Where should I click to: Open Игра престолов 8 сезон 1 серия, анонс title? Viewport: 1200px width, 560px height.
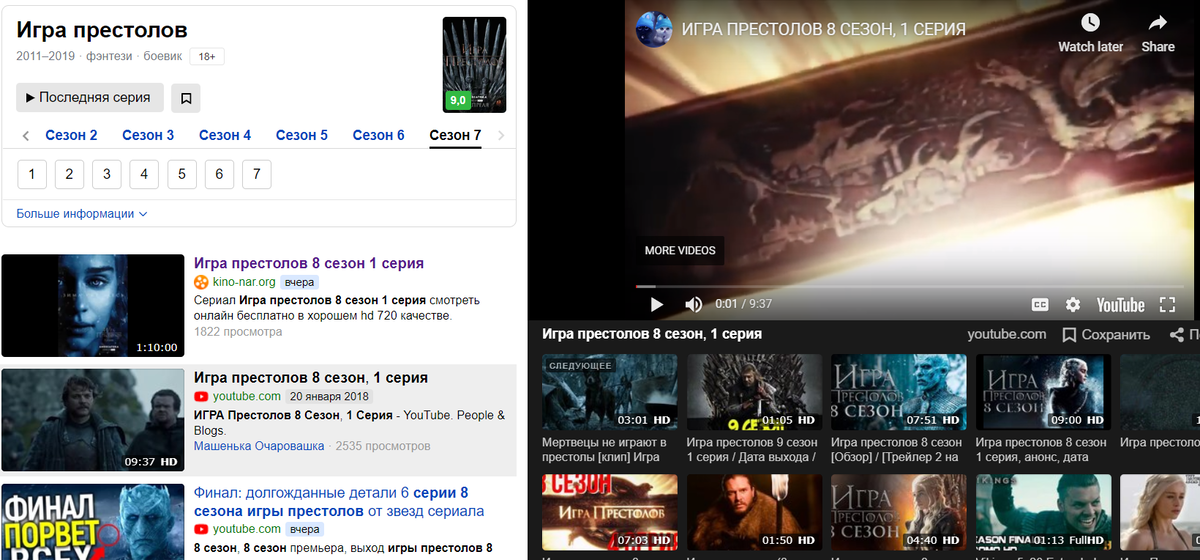(1042, 449)
